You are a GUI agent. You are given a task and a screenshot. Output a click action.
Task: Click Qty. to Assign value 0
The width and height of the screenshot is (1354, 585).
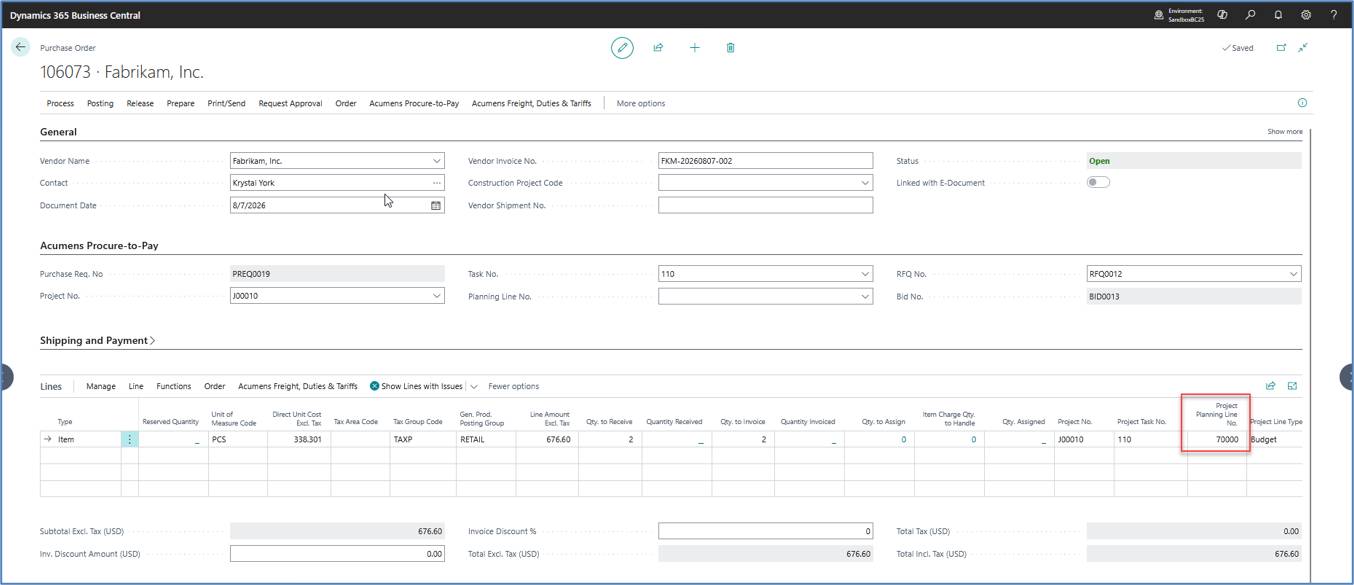[903, 439]
